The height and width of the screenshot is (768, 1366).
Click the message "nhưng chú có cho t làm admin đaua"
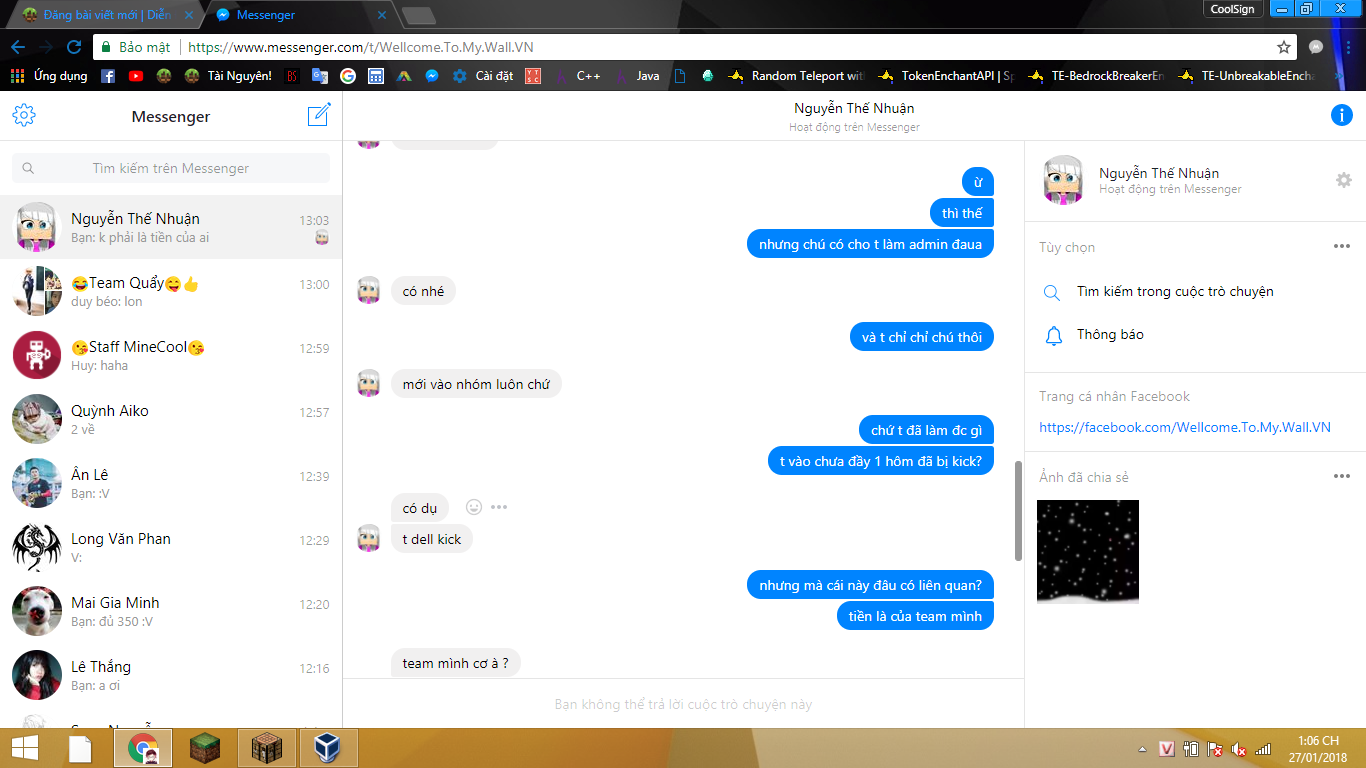870,244
